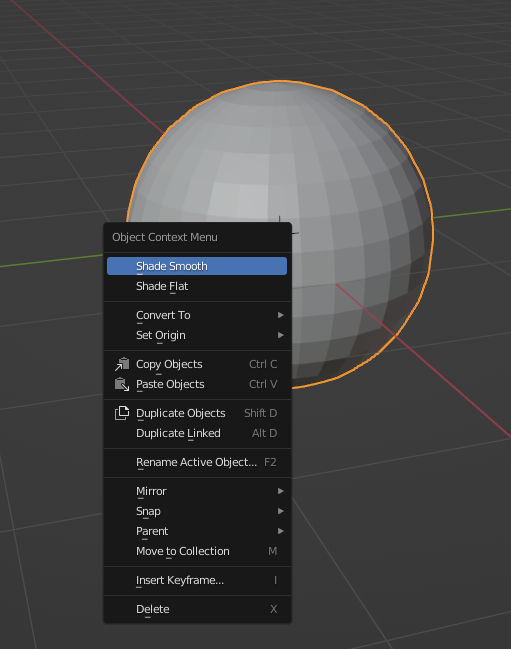Expand arrow next to Convert To
Viewport: 511px width, 649px height.
pos(281,315)
